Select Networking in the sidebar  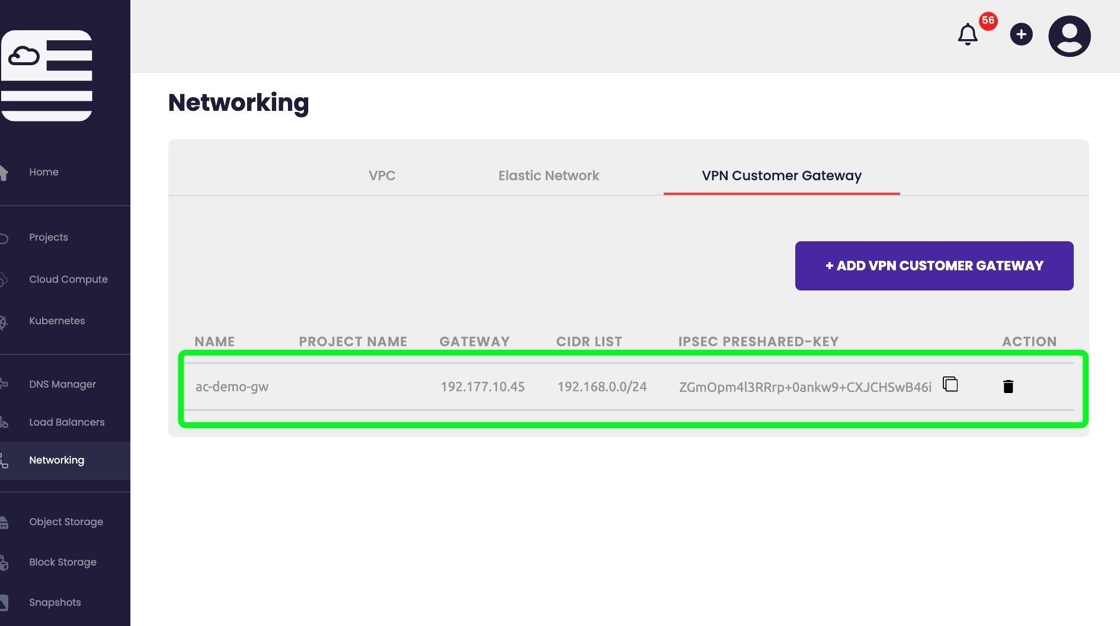(x=56, y=460)
